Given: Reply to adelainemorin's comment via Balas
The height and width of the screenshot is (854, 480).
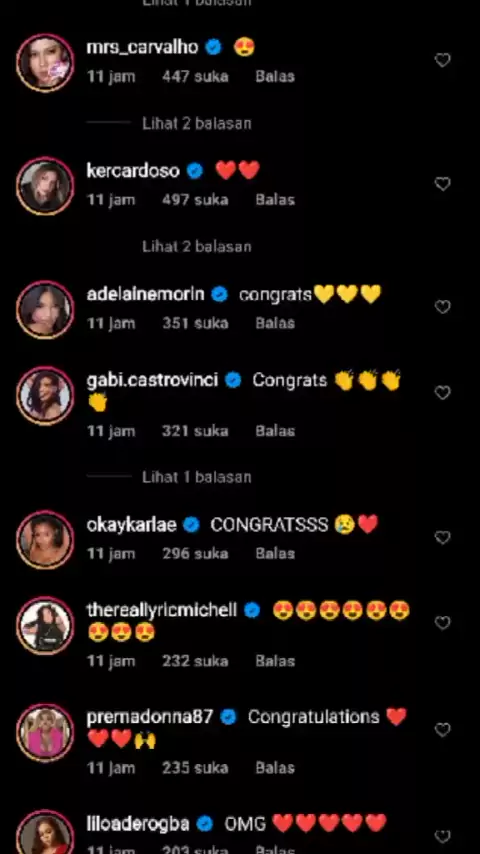Looking at the screenshot, I should 275,323.
